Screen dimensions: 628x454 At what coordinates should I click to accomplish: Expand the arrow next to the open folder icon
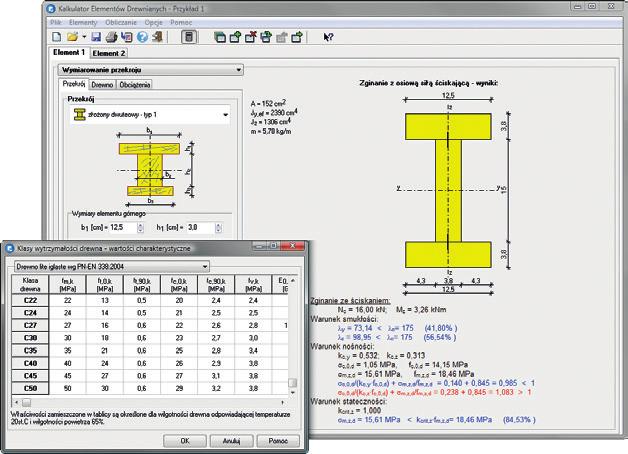click(84, 37)
